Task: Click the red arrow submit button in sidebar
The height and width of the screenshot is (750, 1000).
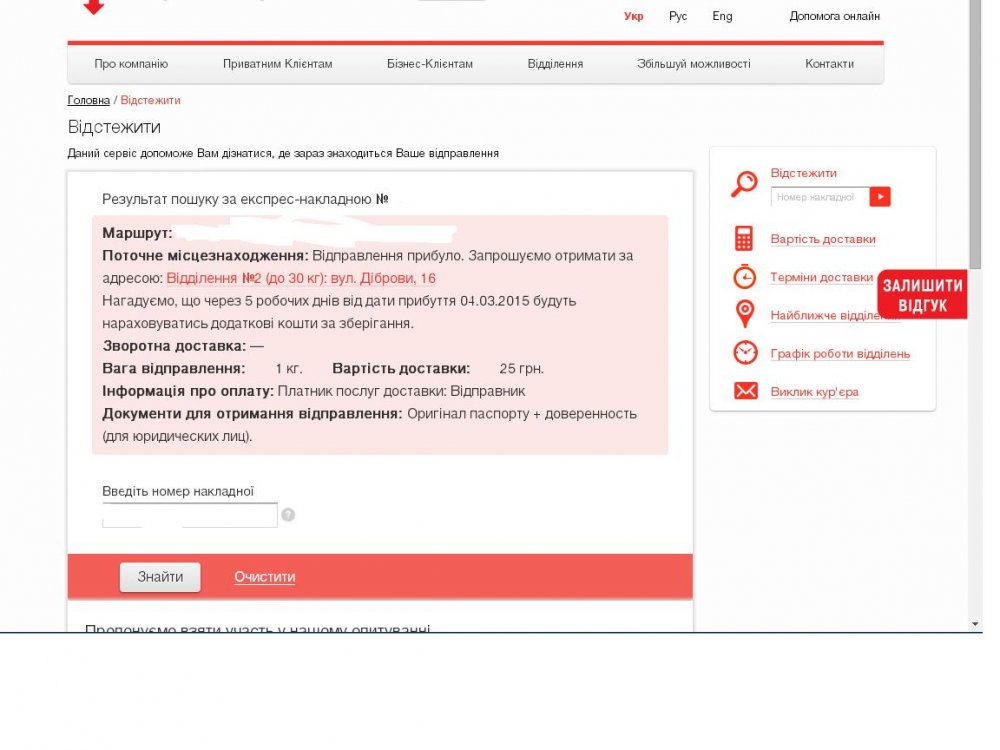Action: pyautogui.click(x=879, y=196)
